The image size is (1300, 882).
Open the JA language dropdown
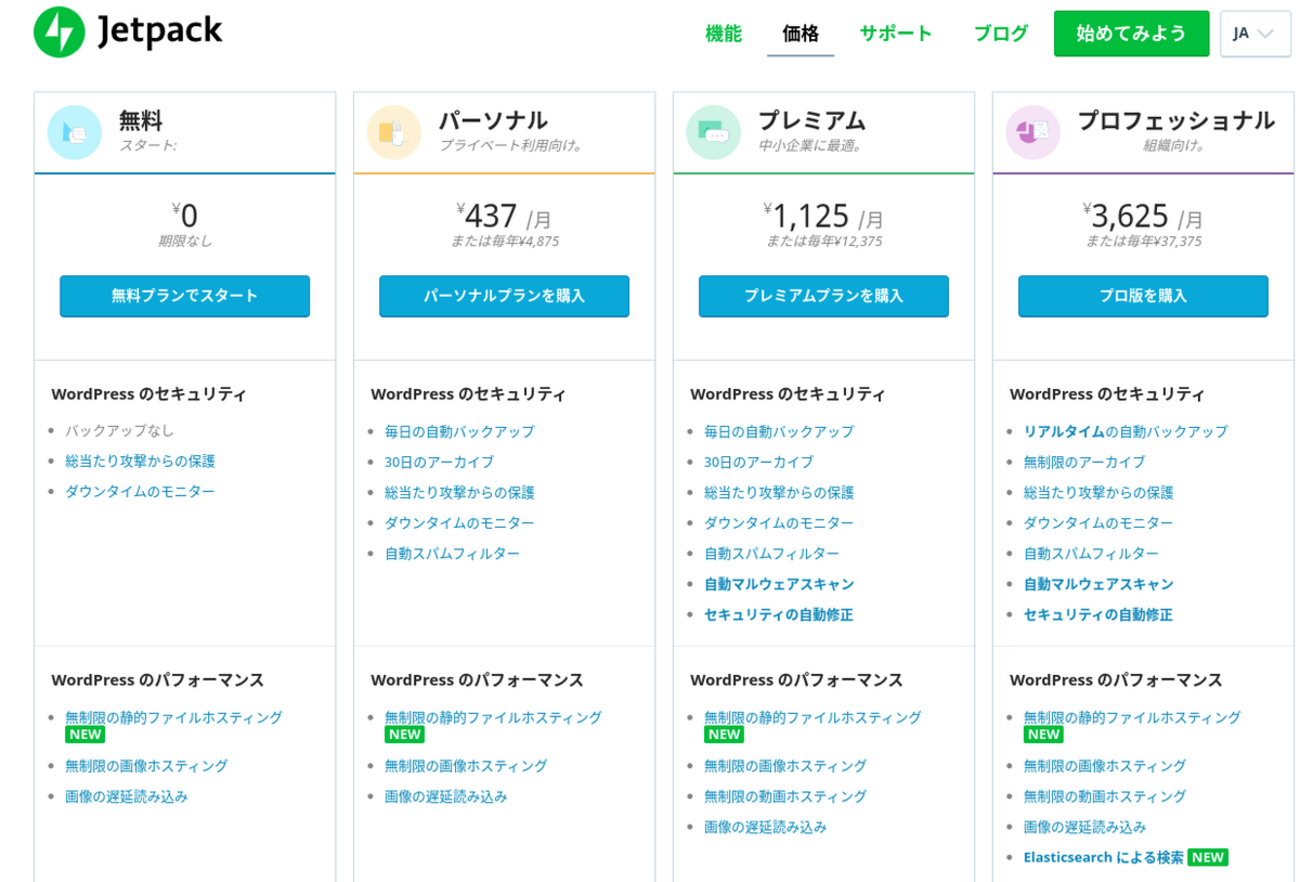click(x=1255, y=33)
